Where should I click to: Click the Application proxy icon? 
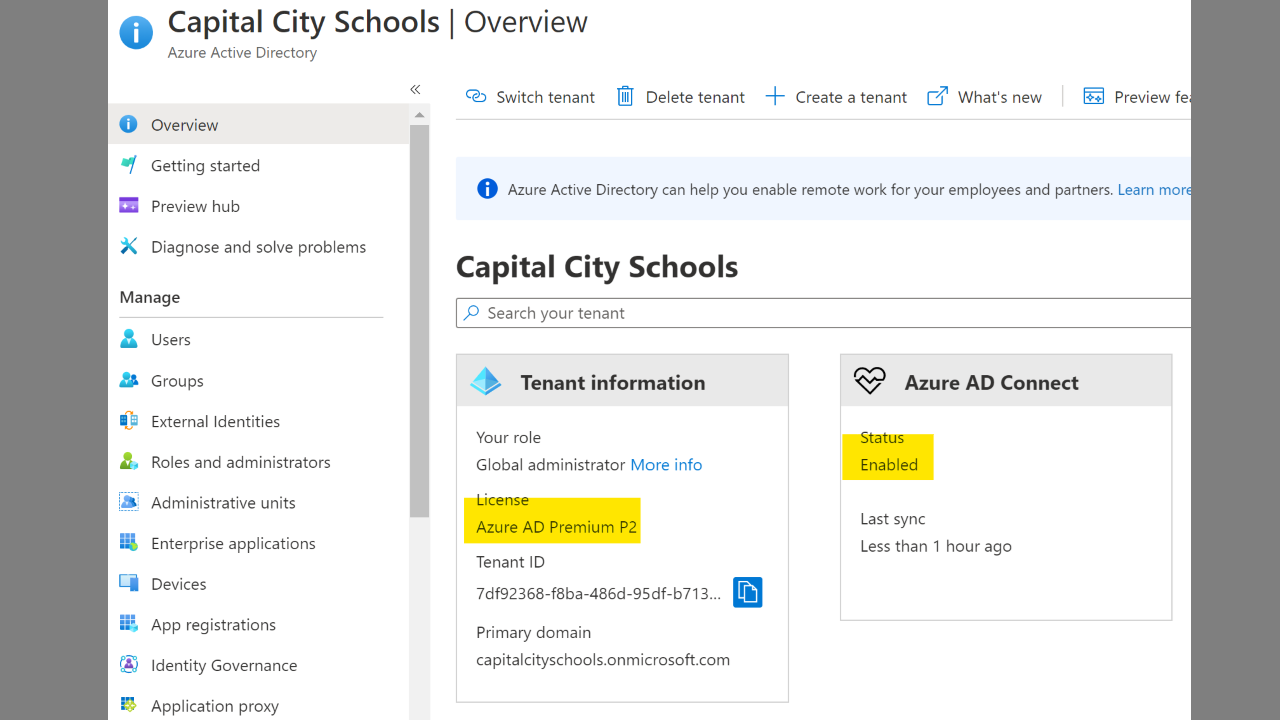(x=128, y=705)
